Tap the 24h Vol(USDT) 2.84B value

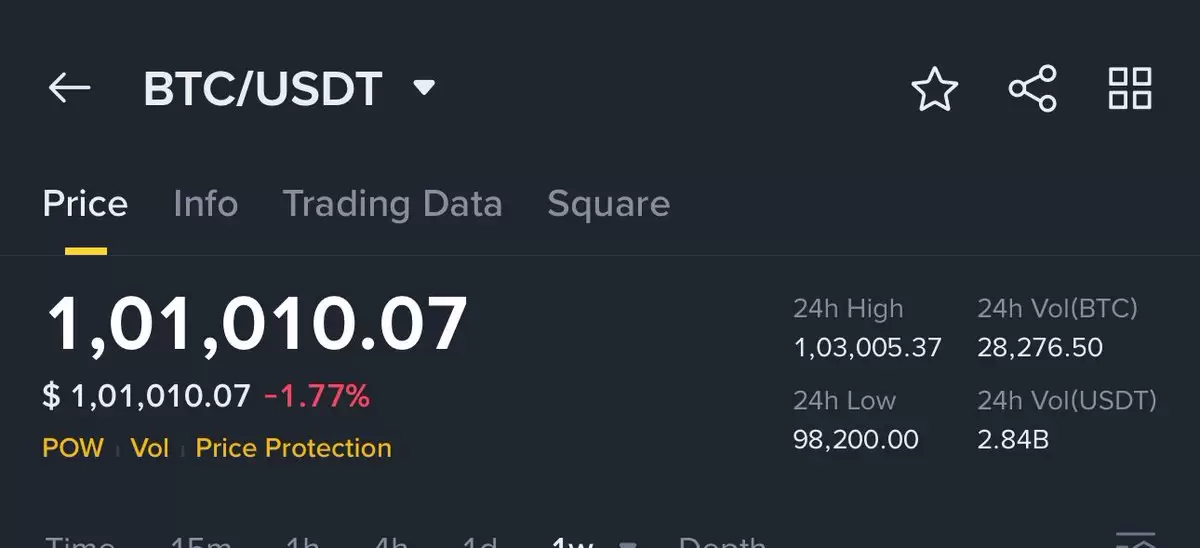point(1013,439)
